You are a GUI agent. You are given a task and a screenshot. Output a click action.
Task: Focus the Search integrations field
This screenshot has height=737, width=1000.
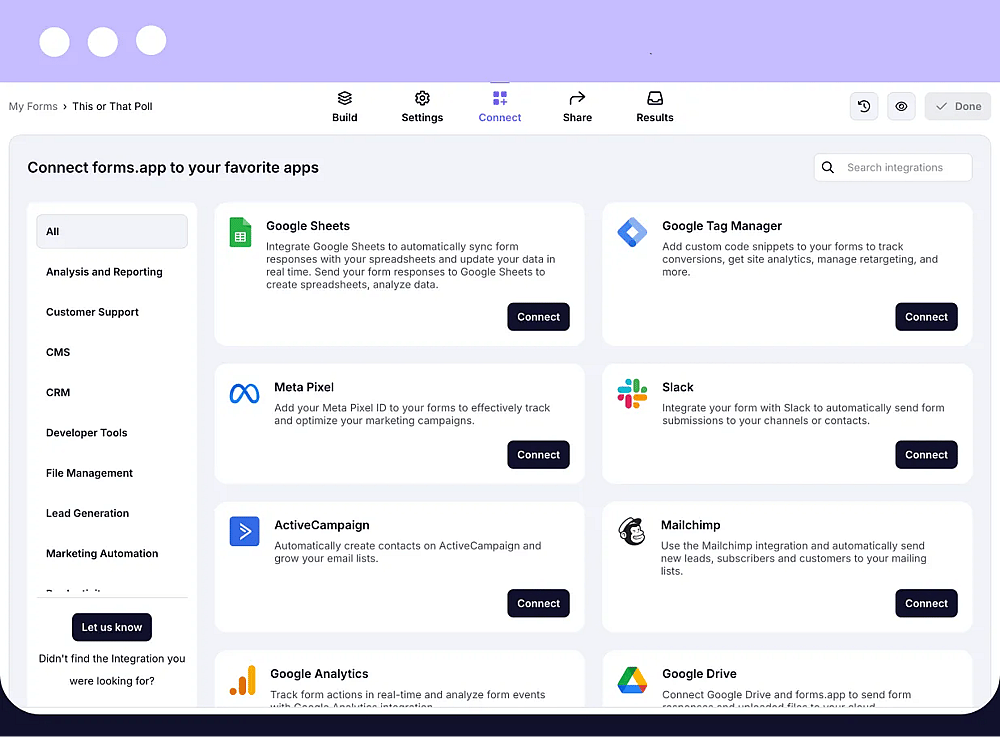click(893, 167)
